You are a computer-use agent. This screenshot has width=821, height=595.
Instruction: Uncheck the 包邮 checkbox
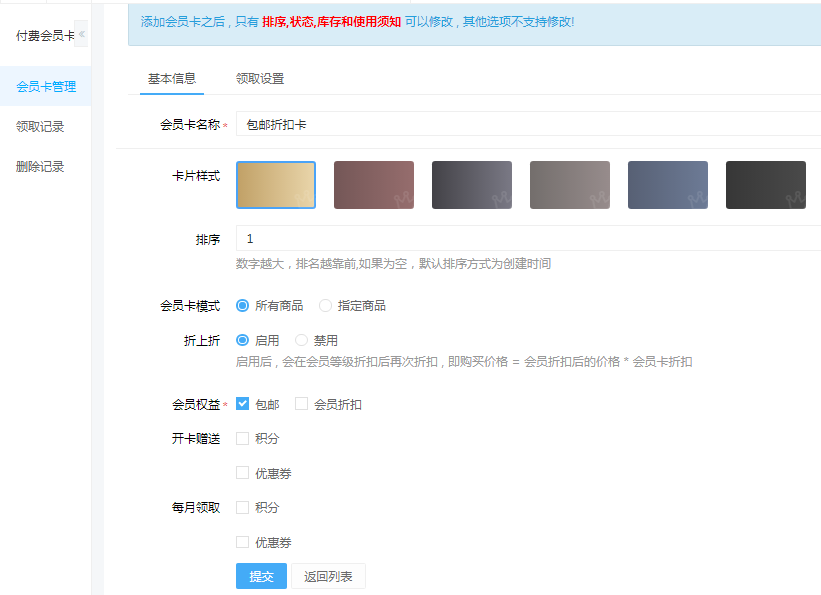242,404
